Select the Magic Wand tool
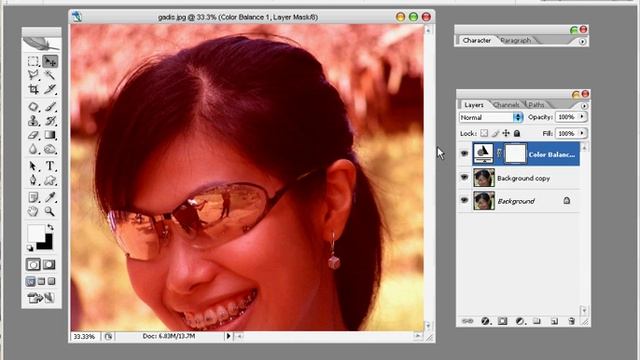 tap(50, 75)
